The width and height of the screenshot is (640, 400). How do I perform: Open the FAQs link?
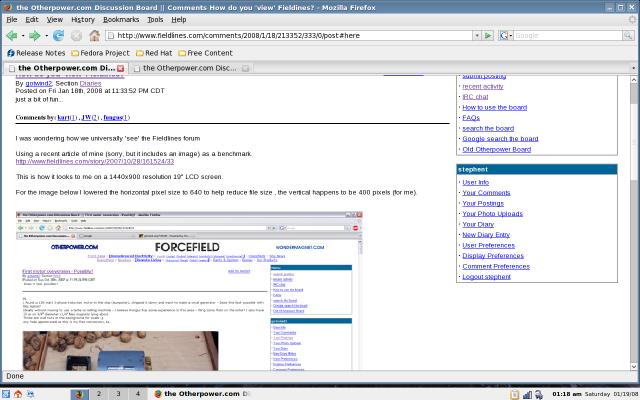pyautogui.click(x=471, y=118)
